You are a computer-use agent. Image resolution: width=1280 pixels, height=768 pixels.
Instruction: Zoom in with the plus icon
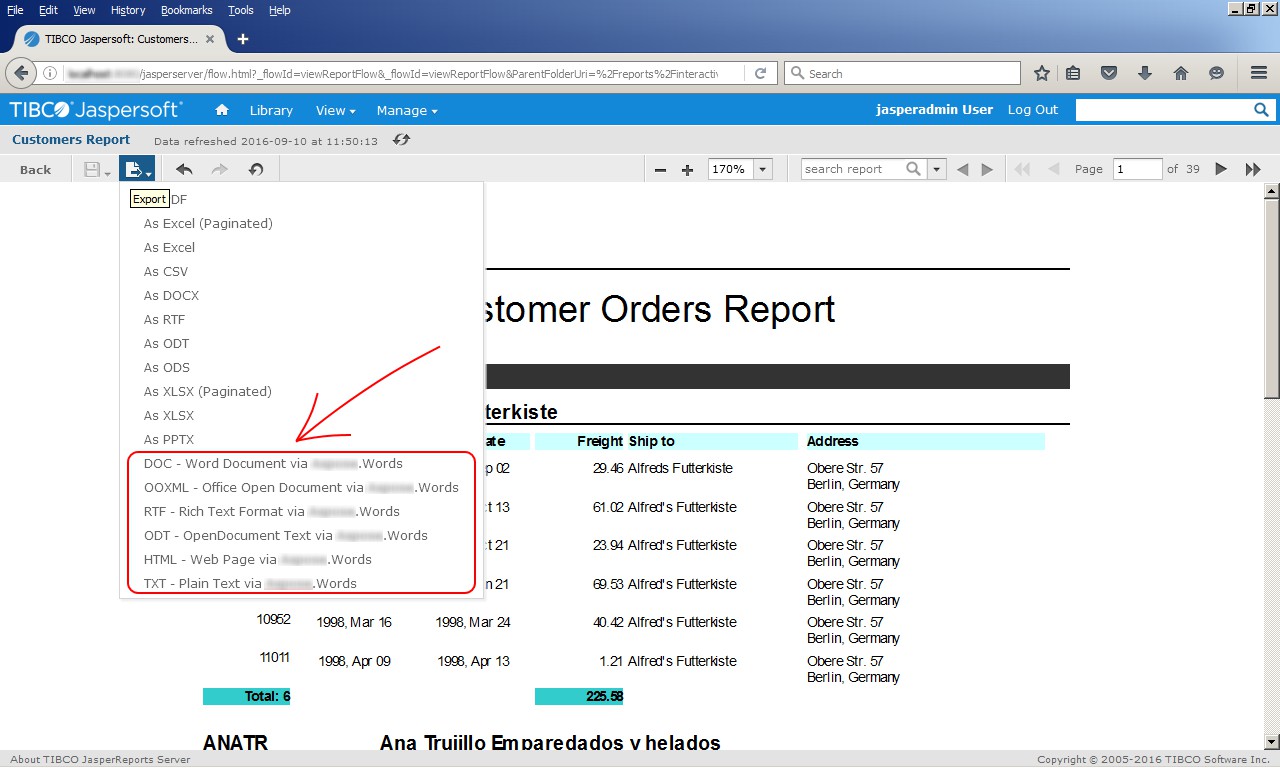coord(687,170)
